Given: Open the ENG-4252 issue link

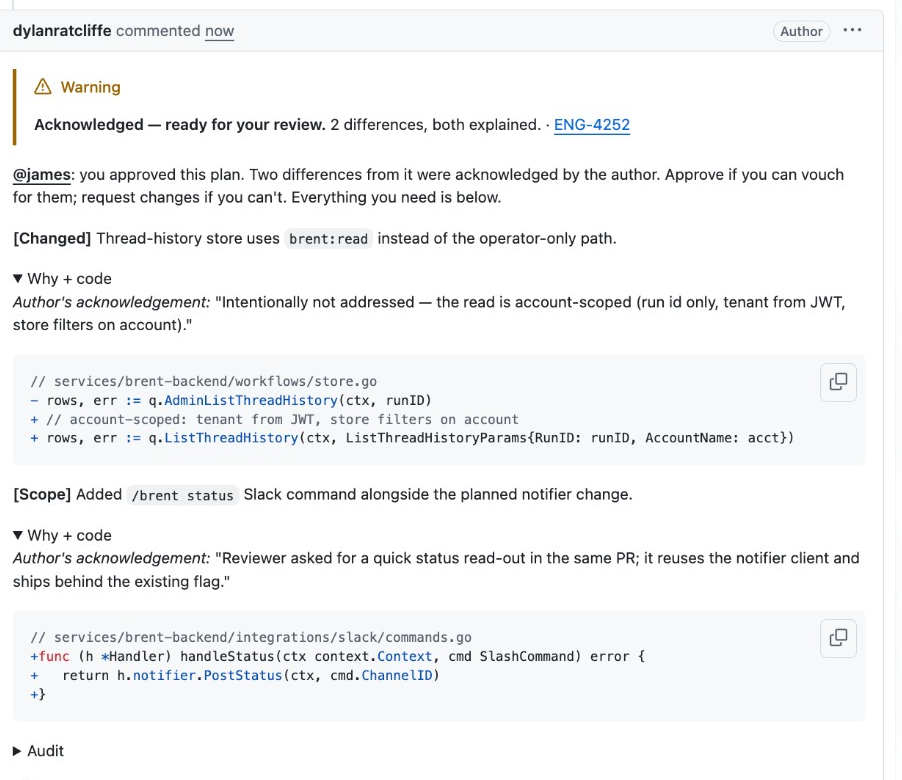Looking at the screenshot, I should click(x=591, y=125).
